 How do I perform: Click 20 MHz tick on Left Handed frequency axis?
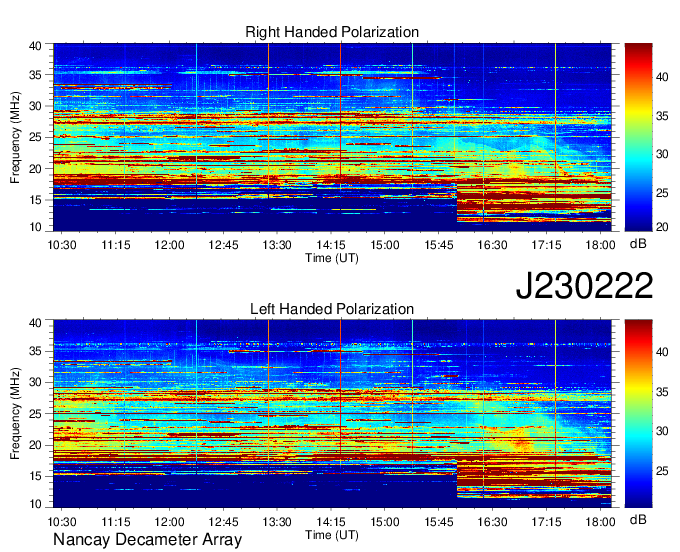[35, 445]
